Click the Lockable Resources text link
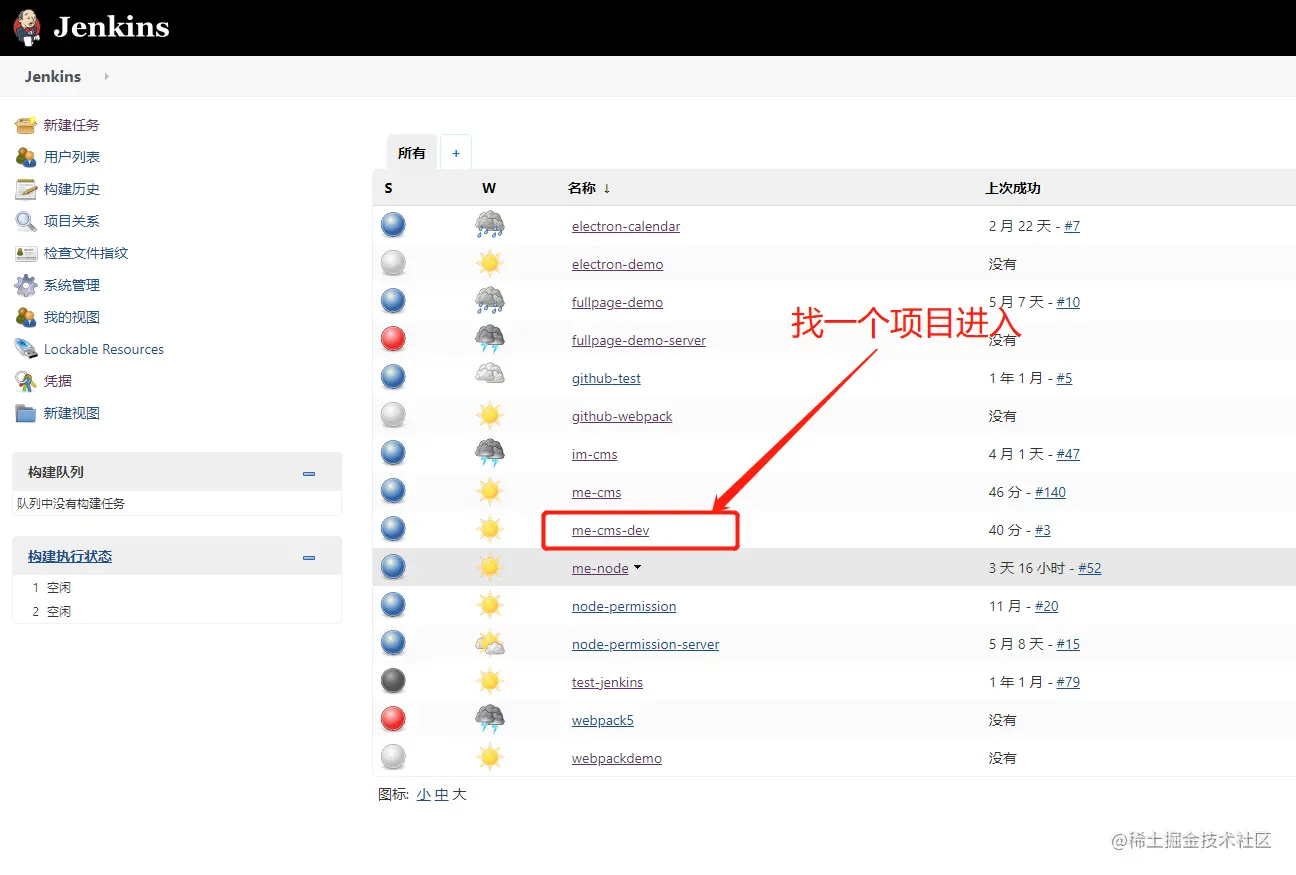Screen dimensions: 1296x875 click(x=104, y=349)
